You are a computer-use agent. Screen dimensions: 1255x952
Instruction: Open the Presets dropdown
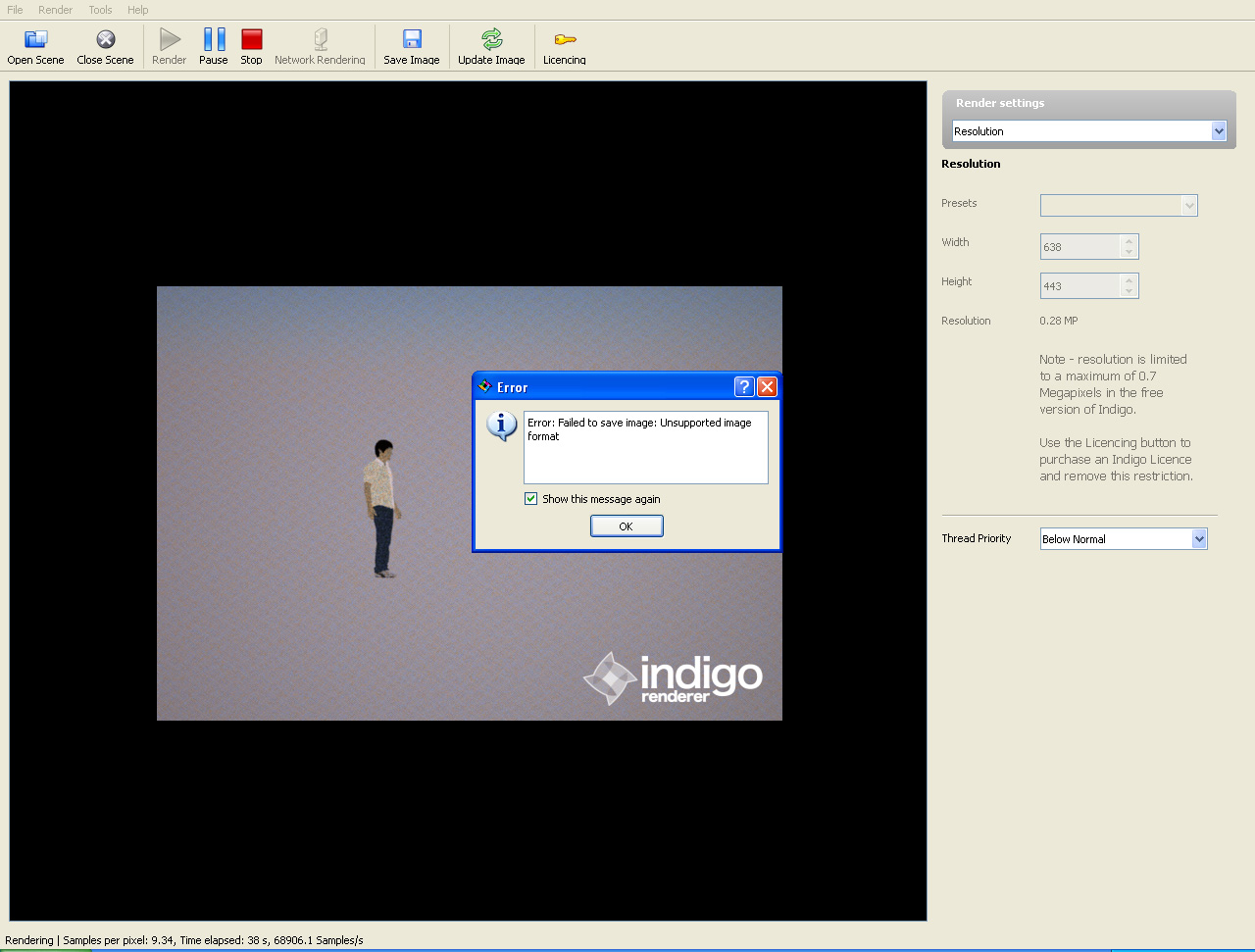point(1189,205)
